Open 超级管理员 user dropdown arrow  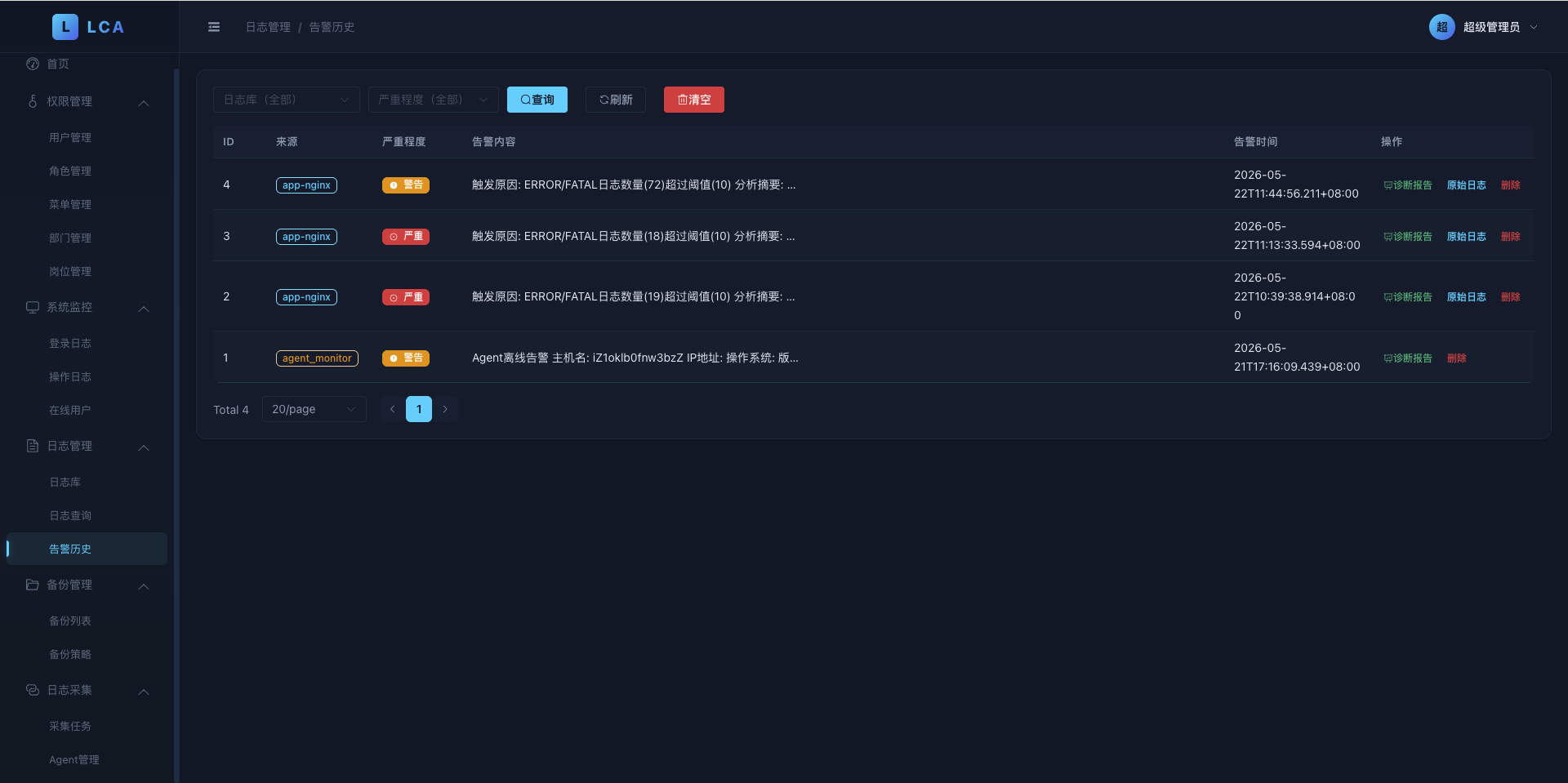tap(1534, 27)
